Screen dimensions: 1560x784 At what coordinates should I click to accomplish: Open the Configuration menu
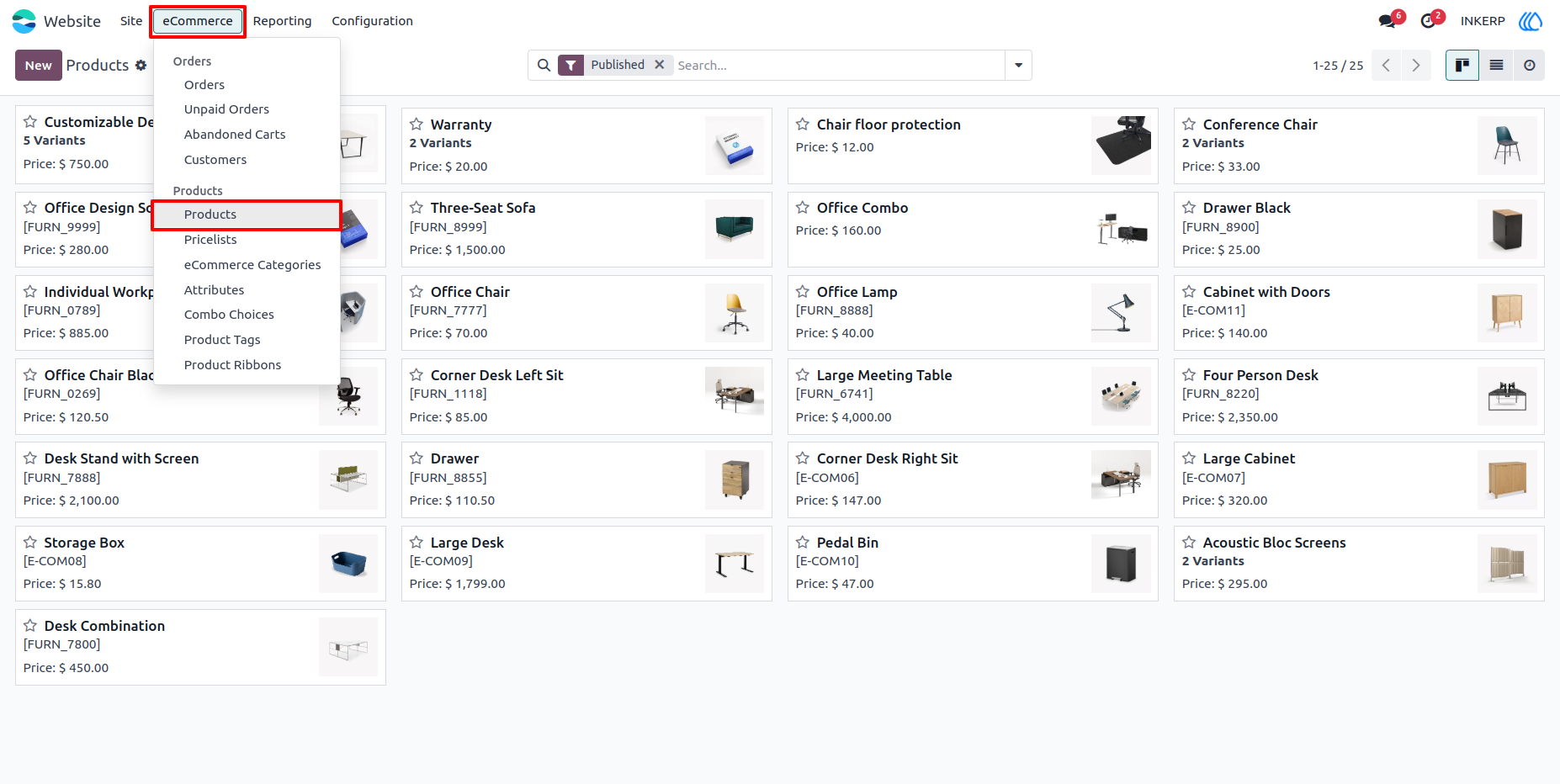(x=372, y=21)
